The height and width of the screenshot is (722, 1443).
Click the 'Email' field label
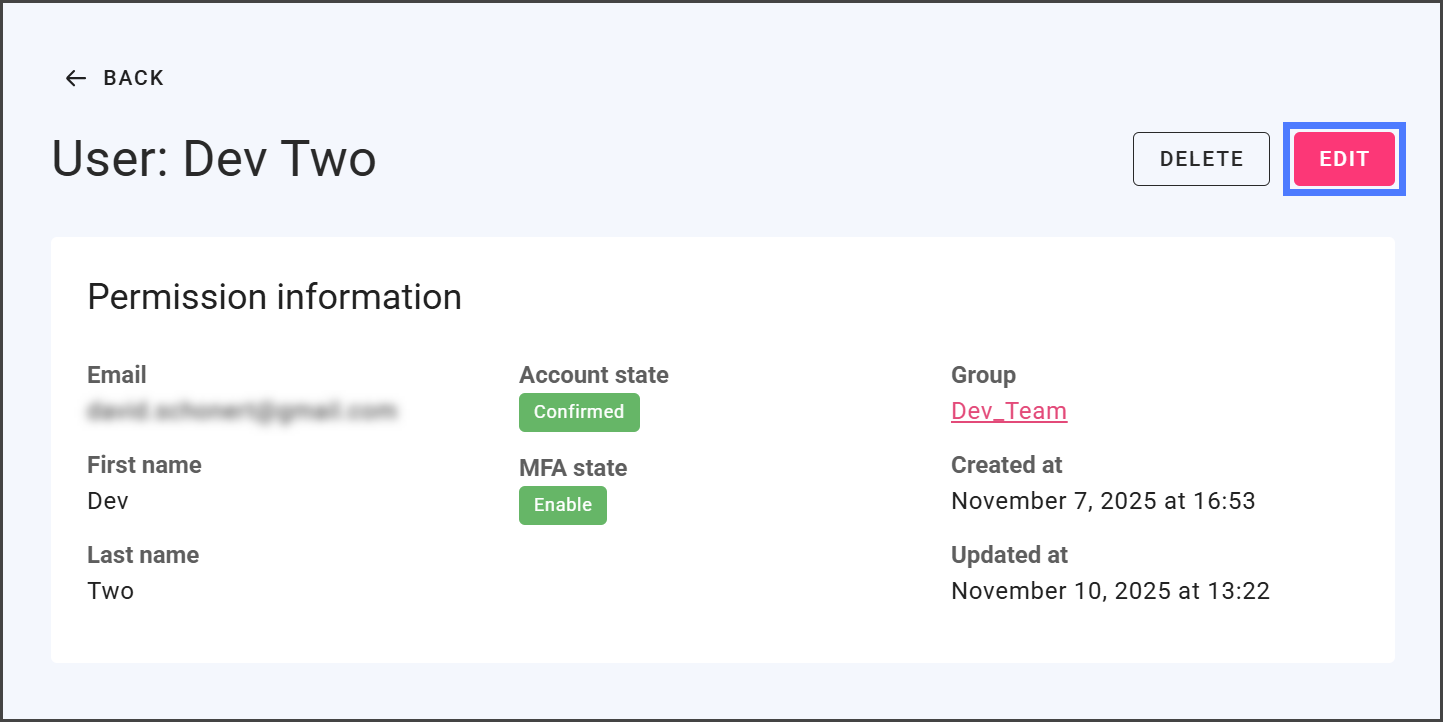(x=117, y=375)
